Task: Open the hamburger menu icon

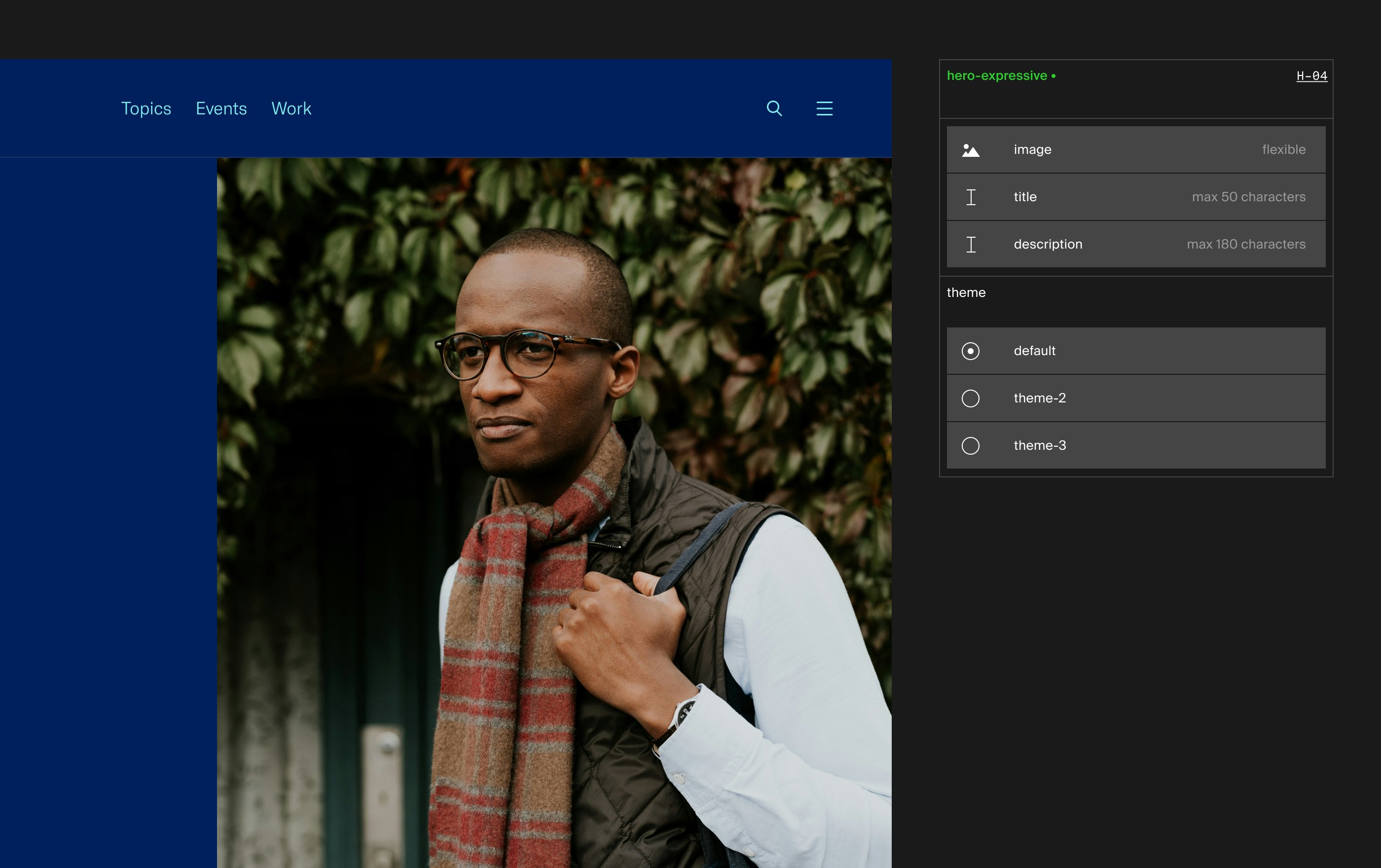Action: [824, 108]
